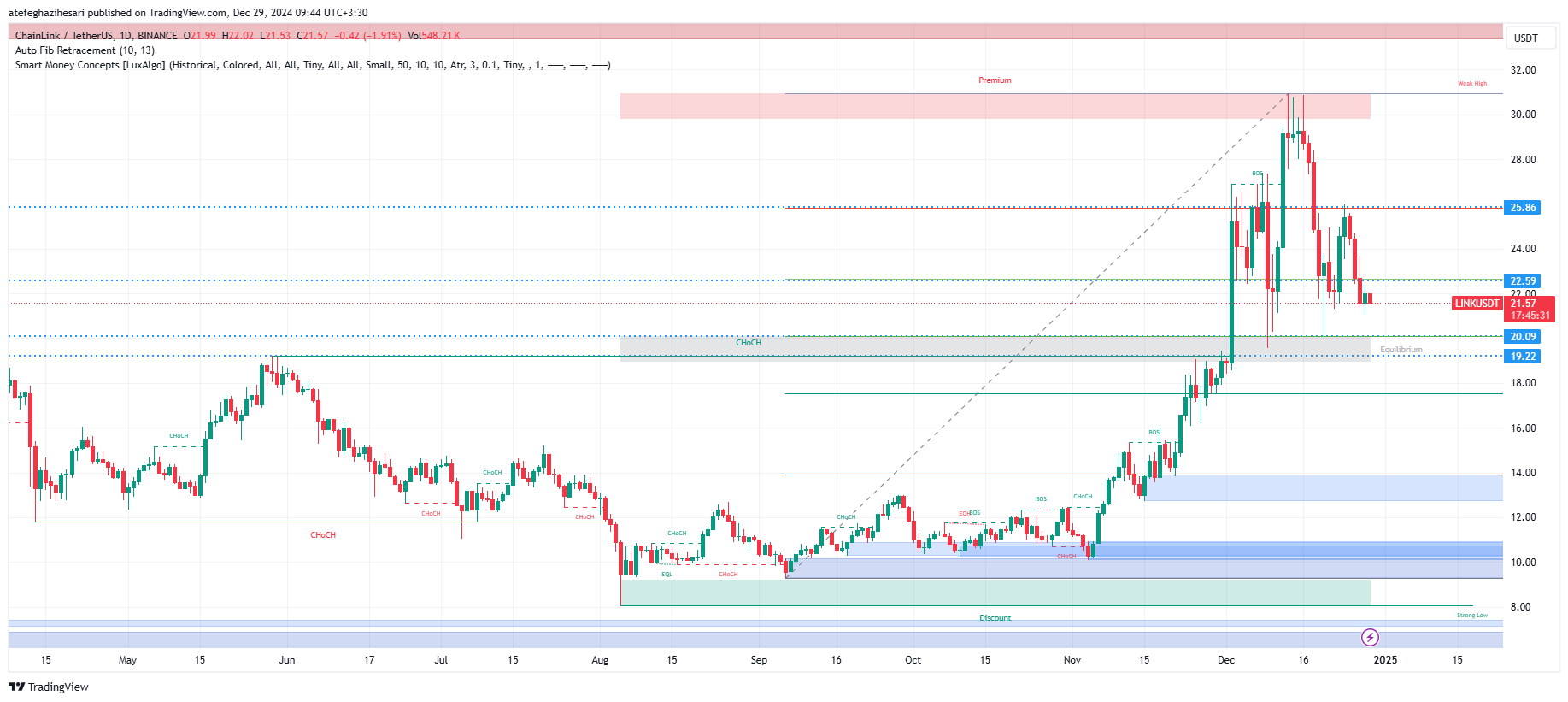Screen dimensions: 1568x702
Task: Click the EQL label below August candles
Action: (667, 575)
